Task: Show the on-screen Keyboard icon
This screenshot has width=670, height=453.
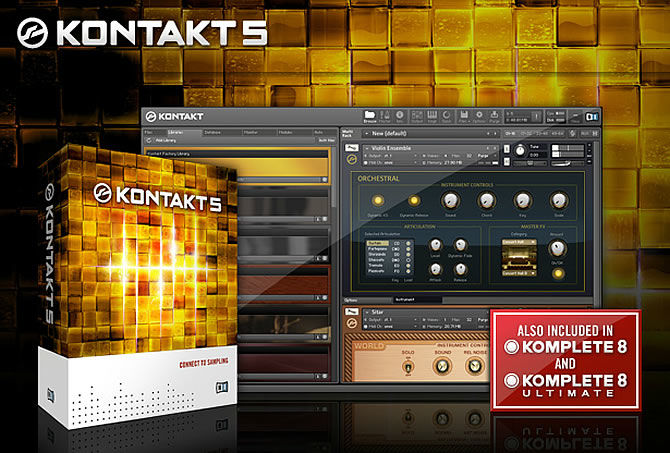Action: [x=432, y=116]
